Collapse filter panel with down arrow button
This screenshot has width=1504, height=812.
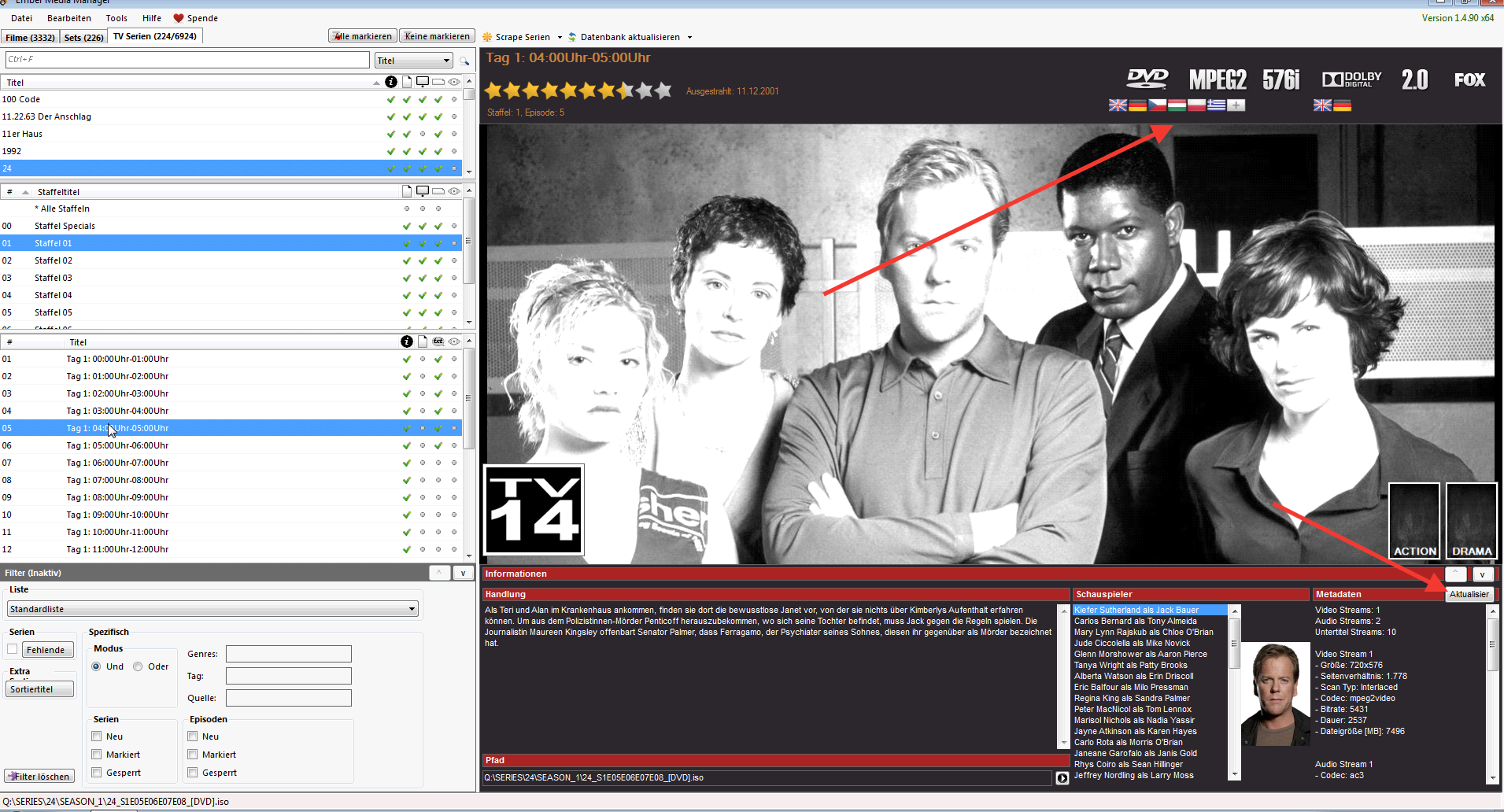click(x=463, y=573)
